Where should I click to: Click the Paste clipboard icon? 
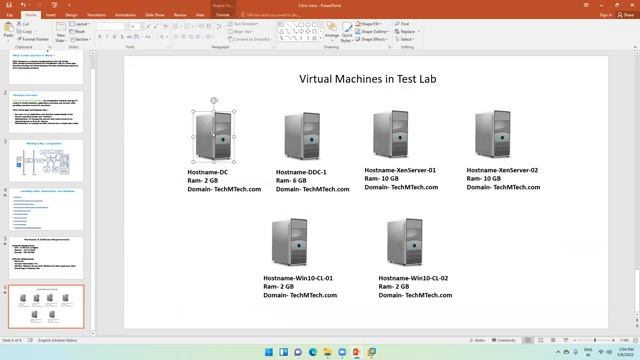point(8,28)
